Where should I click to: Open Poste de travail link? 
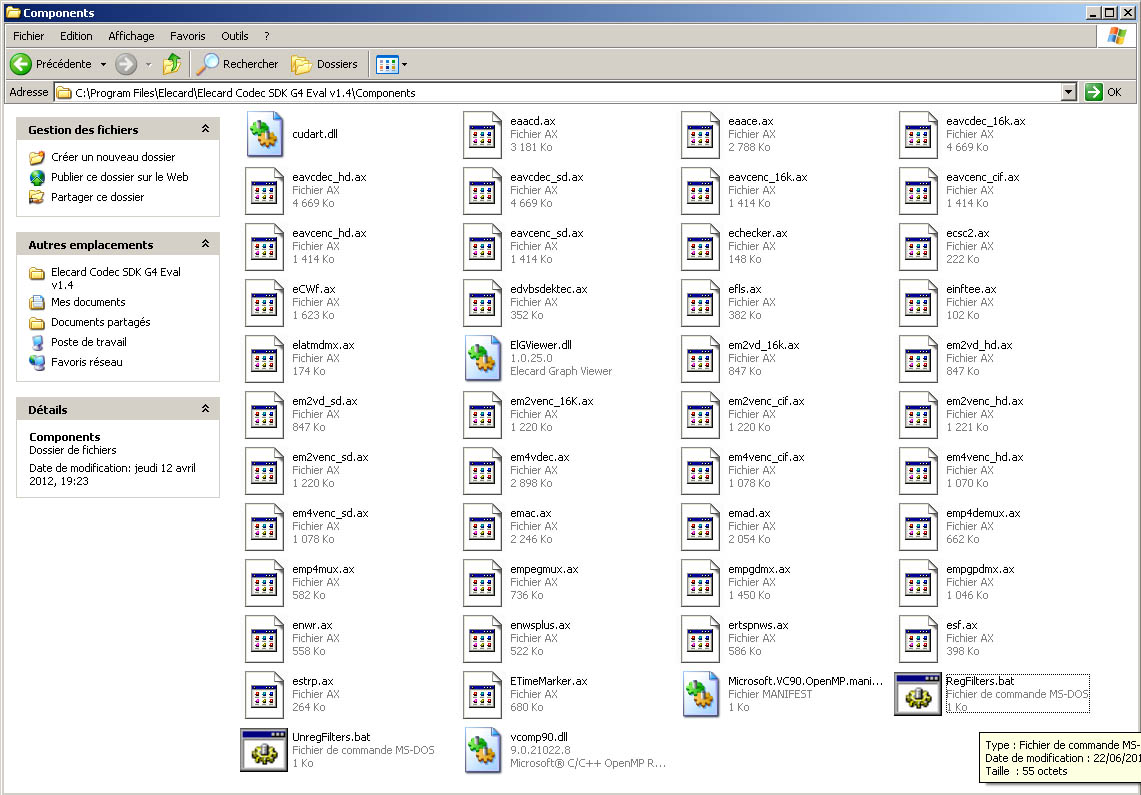(89, 342)
